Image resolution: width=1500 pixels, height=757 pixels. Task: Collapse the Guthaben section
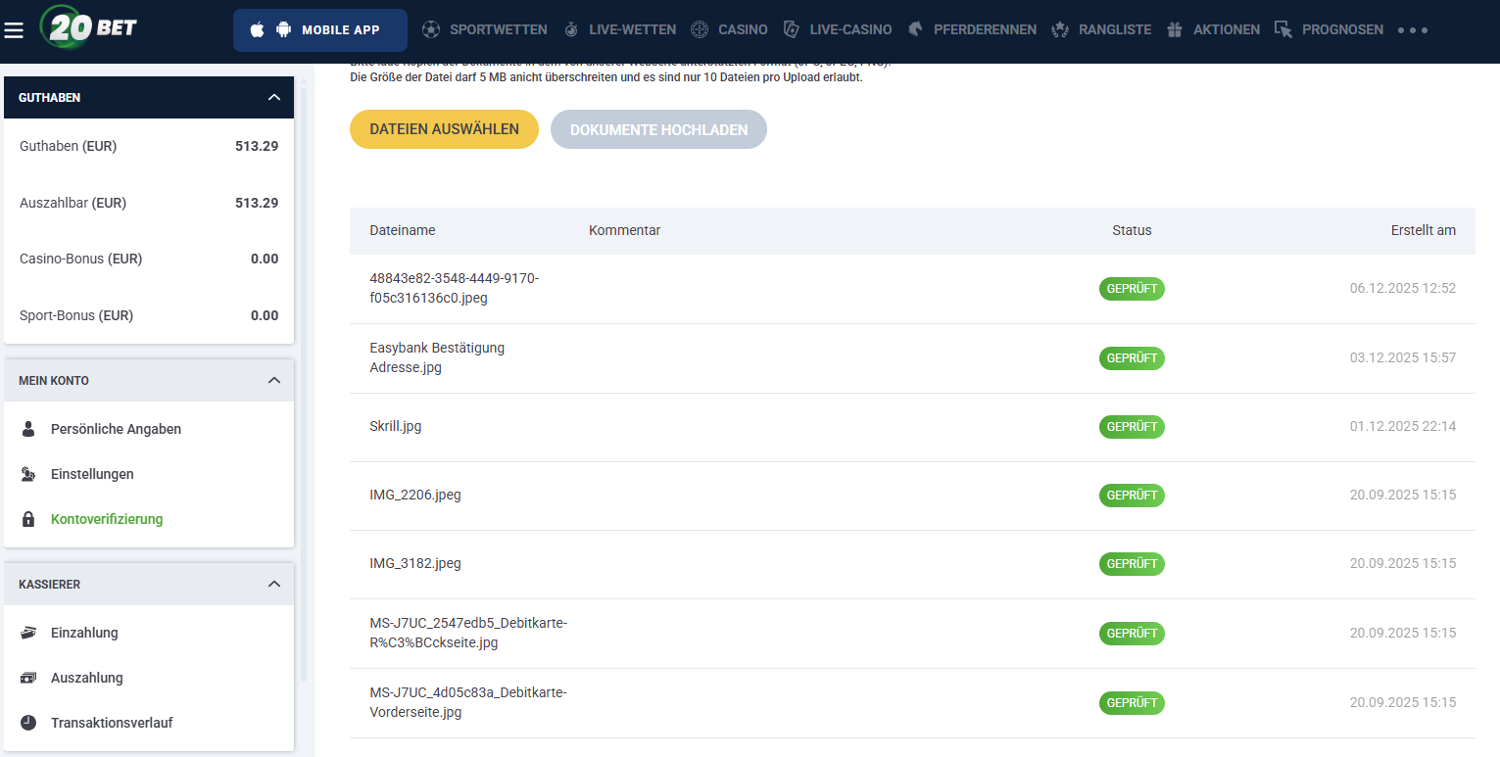pos(274,98)
